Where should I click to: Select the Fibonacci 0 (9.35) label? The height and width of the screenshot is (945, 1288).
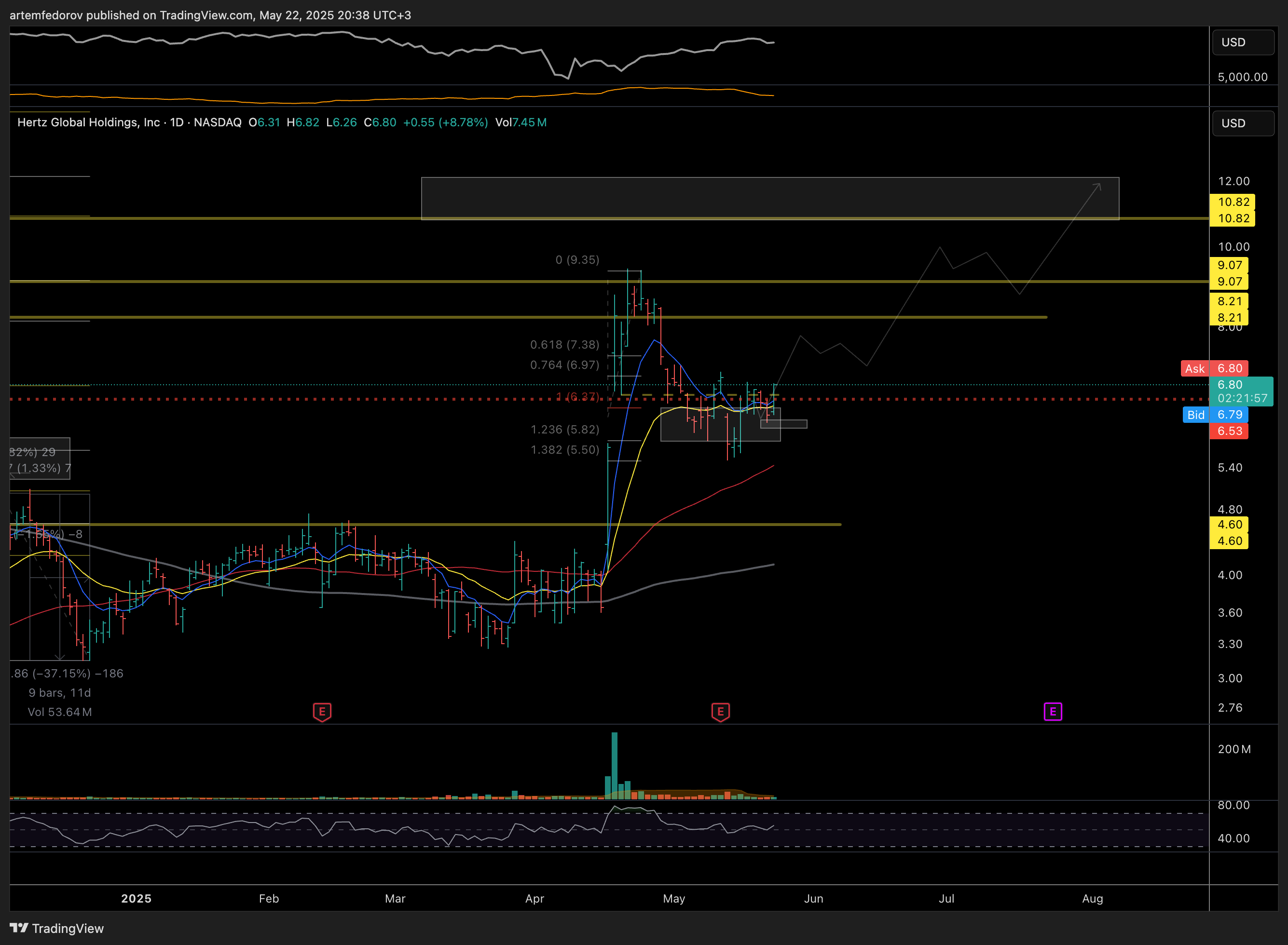577,260
